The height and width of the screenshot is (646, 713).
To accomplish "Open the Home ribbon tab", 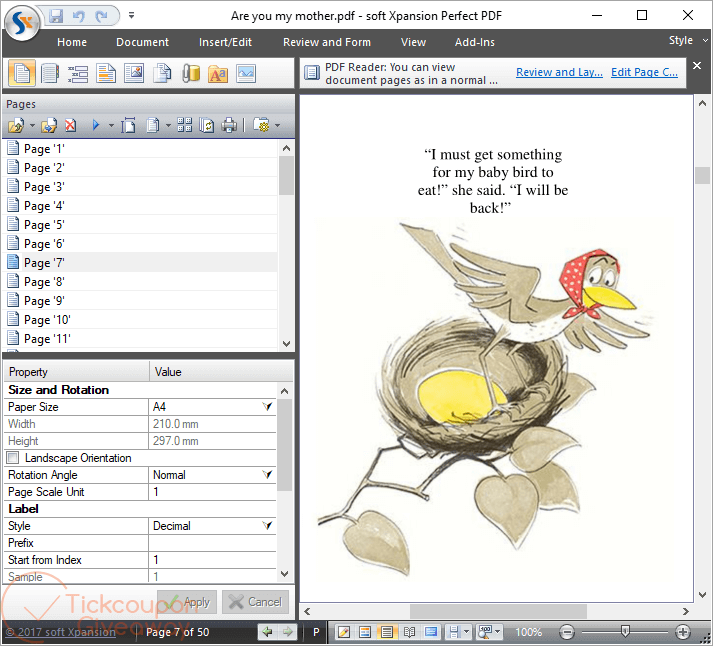I will point(72,42).
